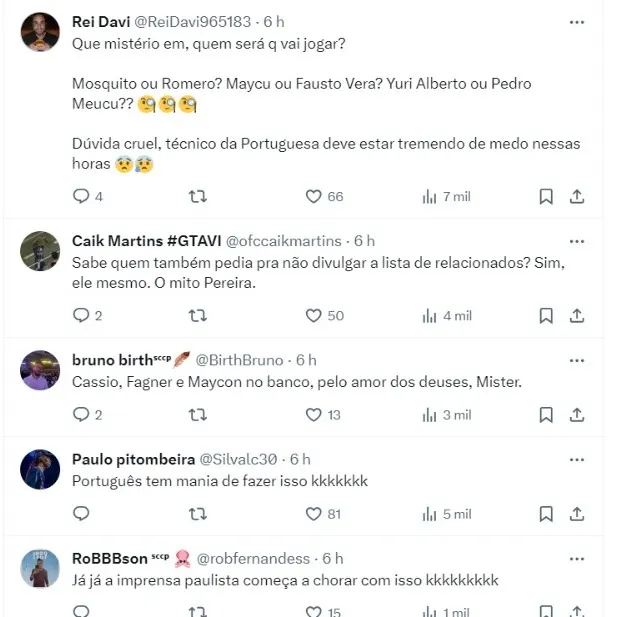This screenshot has height=617, width=618.
Task: Reply to Caik Martins' tweet
Action: point(82,316)
